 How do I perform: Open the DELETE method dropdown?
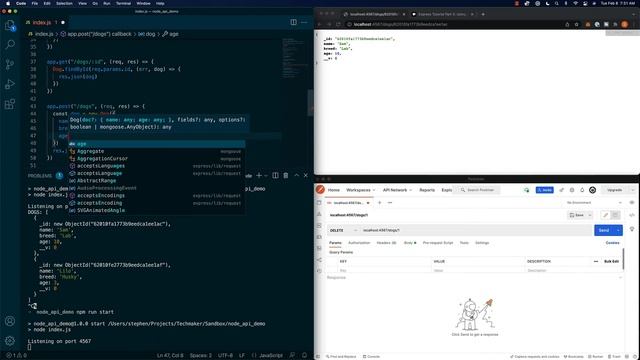343,231
